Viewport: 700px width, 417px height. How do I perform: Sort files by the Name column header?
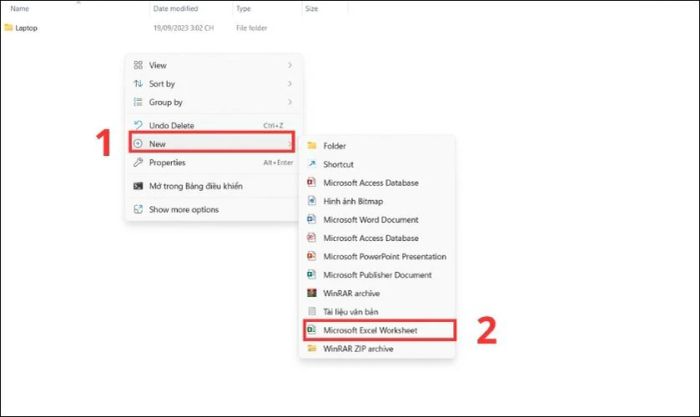click(20, 8)
